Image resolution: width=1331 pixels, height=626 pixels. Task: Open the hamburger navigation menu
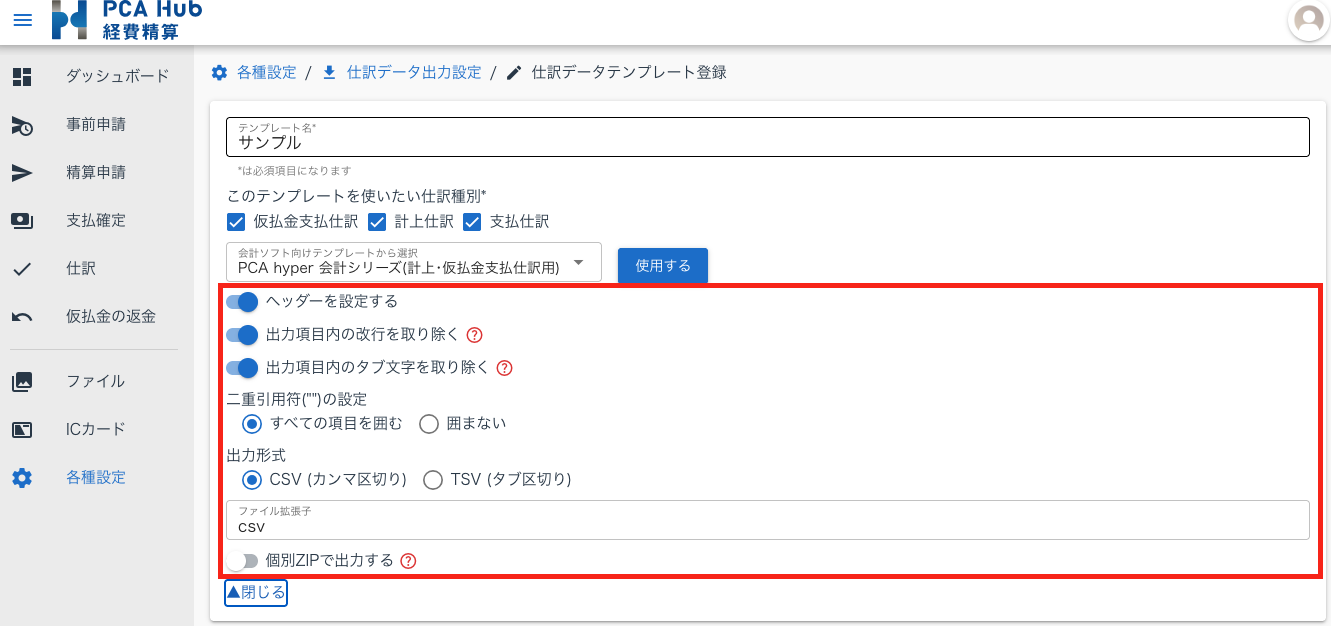click(23, 20)
